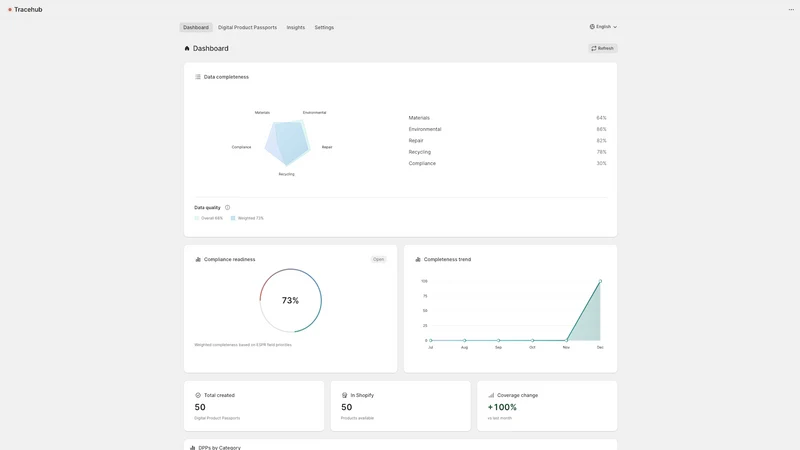Click the Materials row in completeness list
The height and width of the screenshot is (450, 800).
508,118
